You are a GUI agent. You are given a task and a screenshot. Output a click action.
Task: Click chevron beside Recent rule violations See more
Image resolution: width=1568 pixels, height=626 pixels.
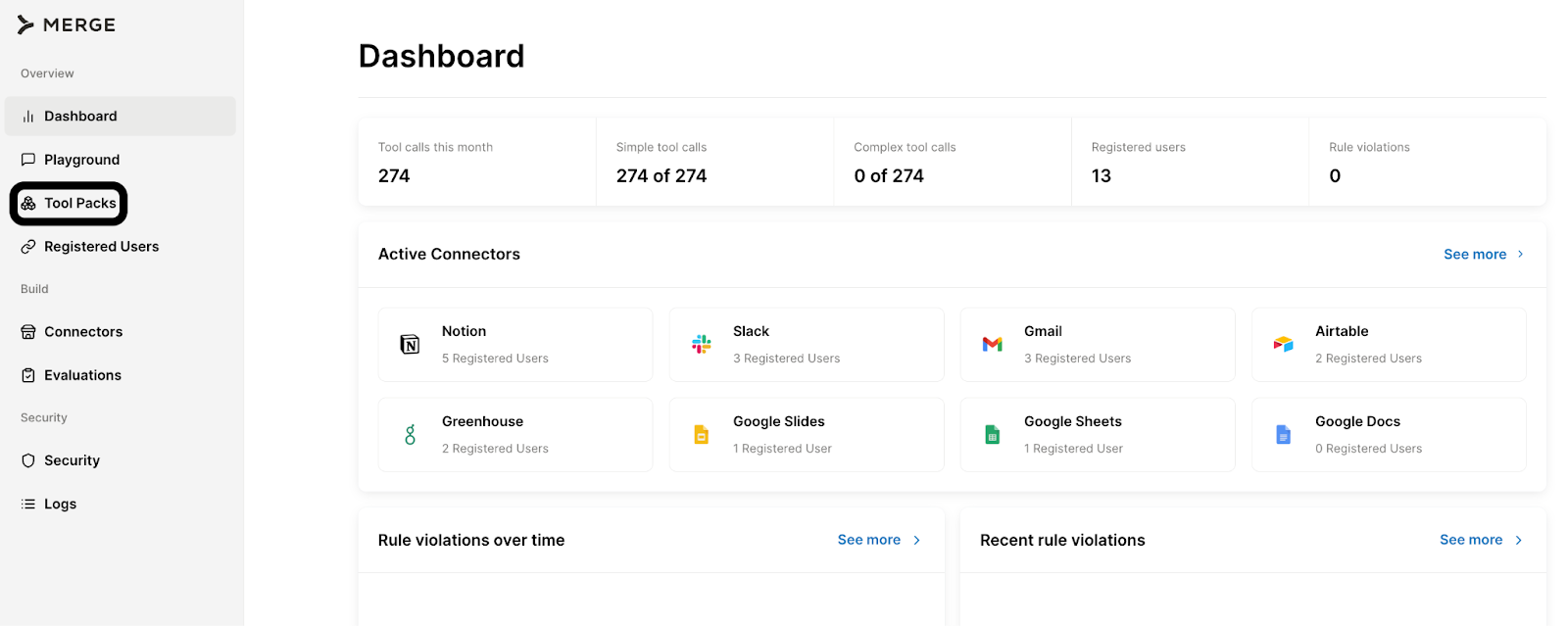1519,540
